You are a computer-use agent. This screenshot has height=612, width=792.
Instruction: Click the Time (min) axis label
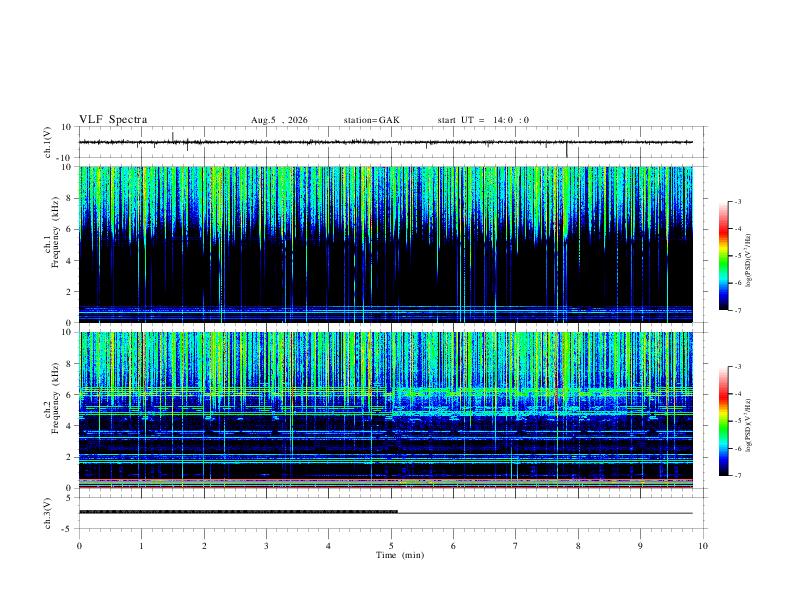coord(400,555)
